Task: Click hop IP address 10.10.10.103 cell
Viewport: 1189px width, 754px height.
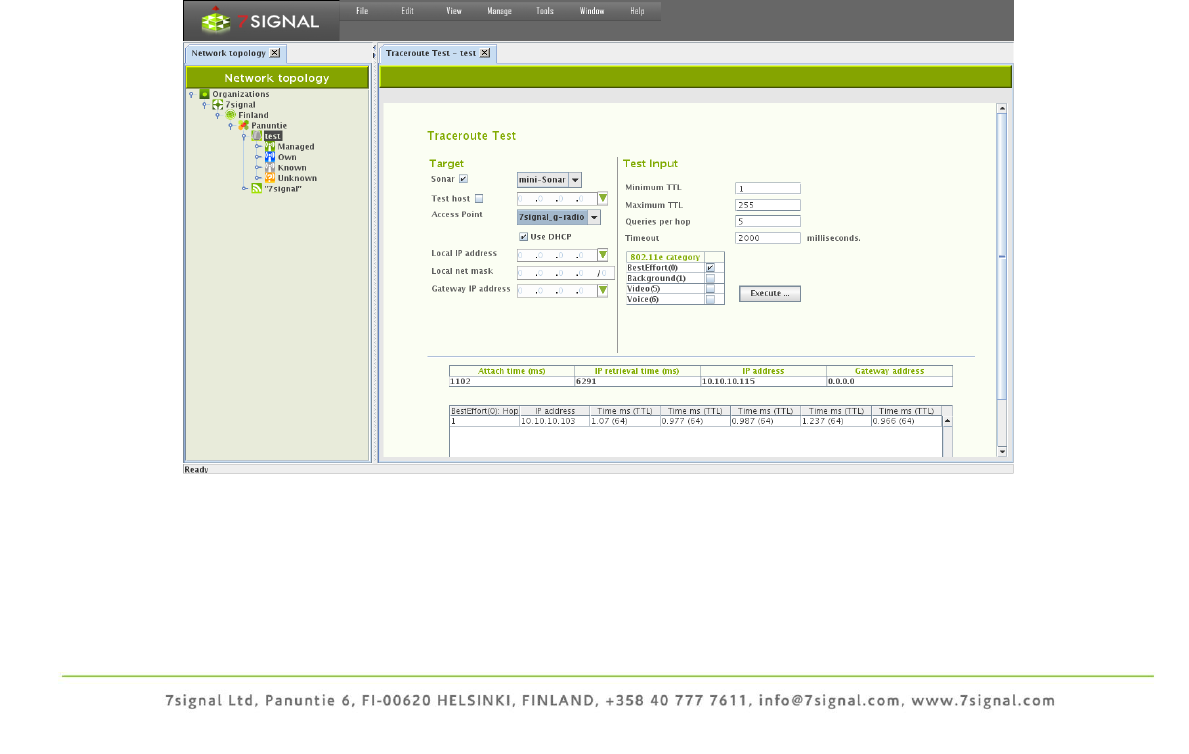Action: click(x=554, y=421)
